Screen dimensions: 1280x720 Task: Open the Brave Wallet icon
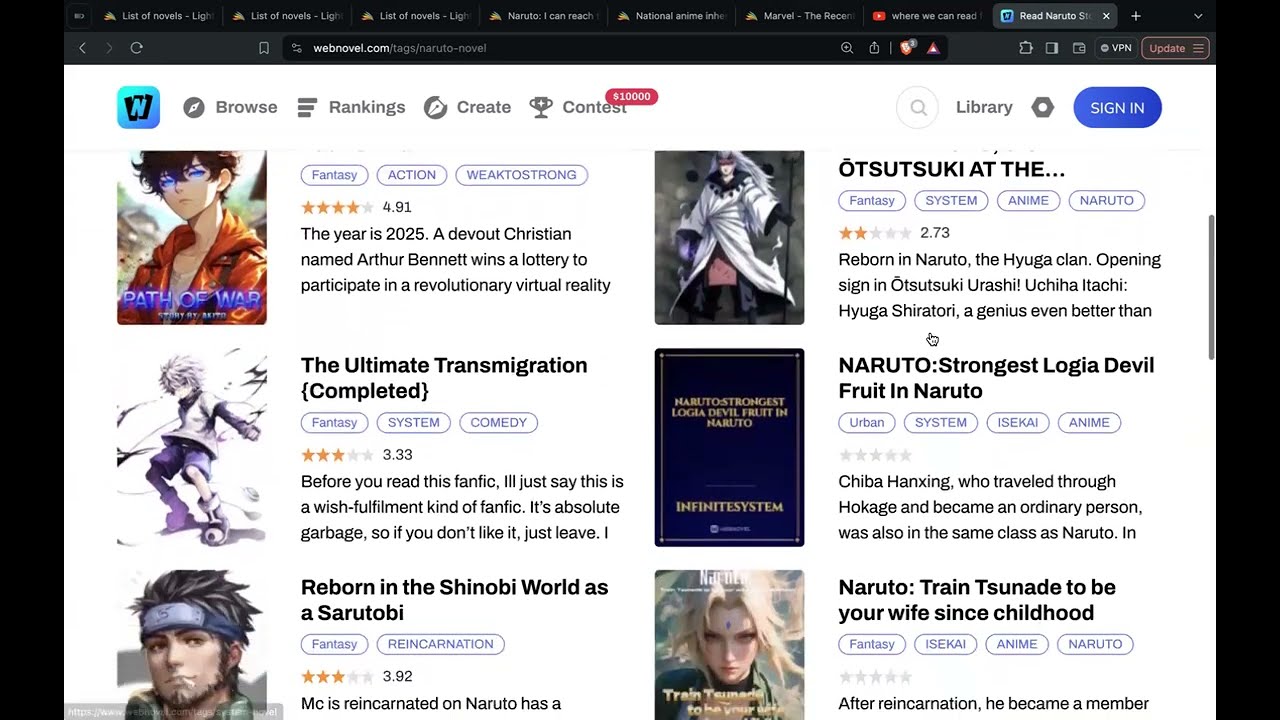coord(1079,48)
